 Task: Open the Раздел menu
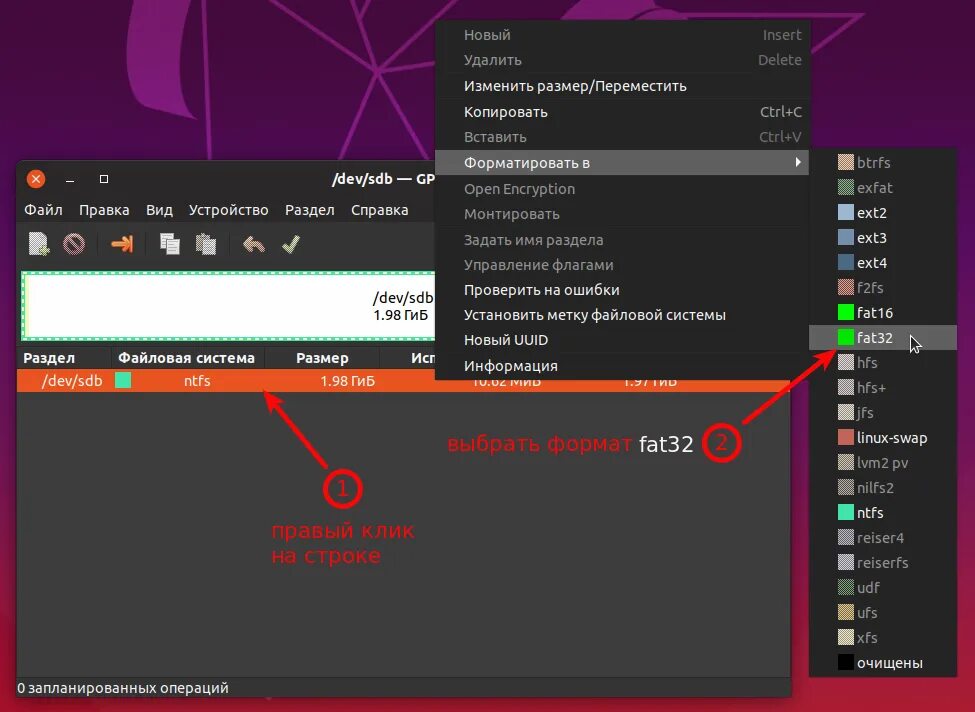[309, 210]
